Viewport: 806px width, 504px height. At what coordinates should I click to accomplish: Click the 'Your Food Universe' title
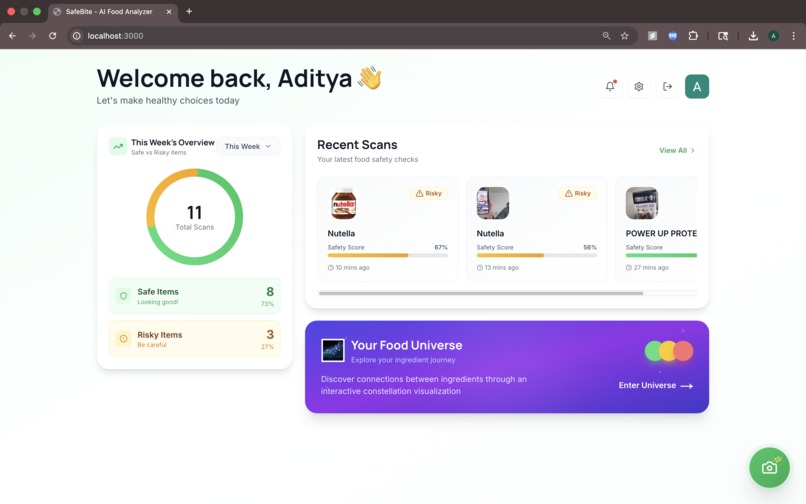[407, 345]
